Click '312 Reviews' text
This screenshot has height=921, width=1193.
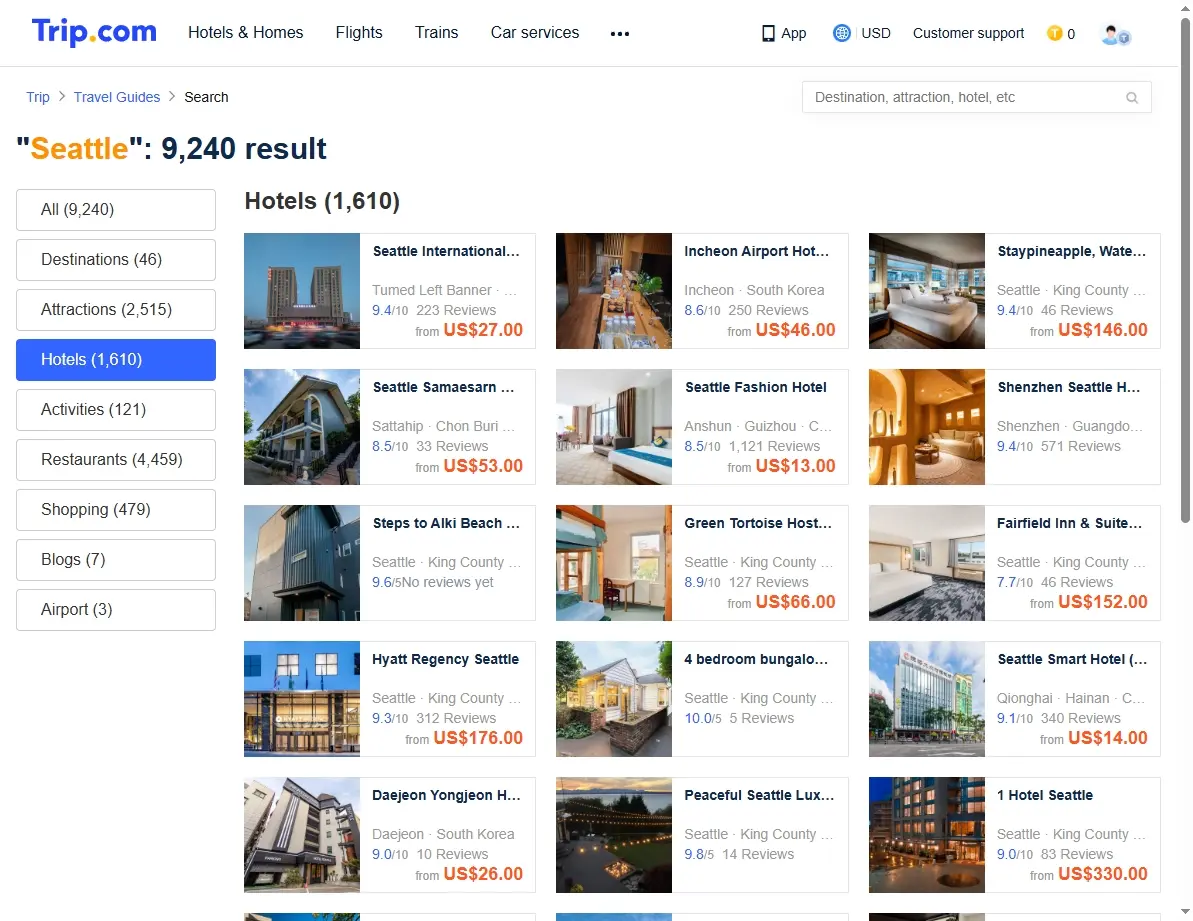click(456, 719)
